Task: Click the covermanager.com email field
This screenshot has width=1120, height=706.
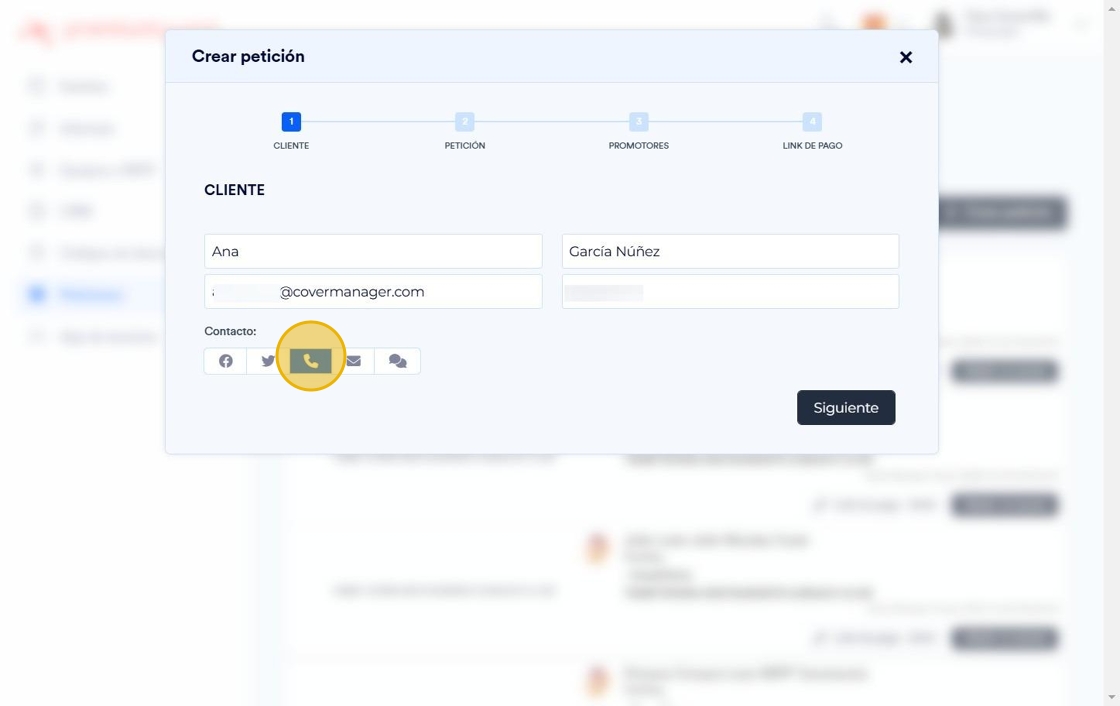Action: click(373, 292)
